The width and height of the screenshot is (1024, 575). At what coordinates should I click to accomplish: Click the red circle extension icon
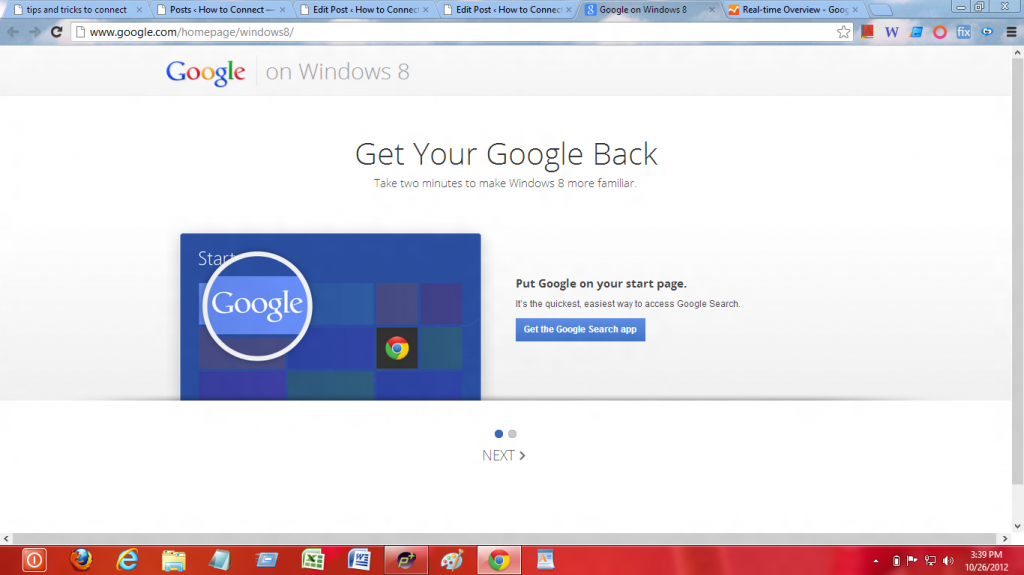pos(940,31)
